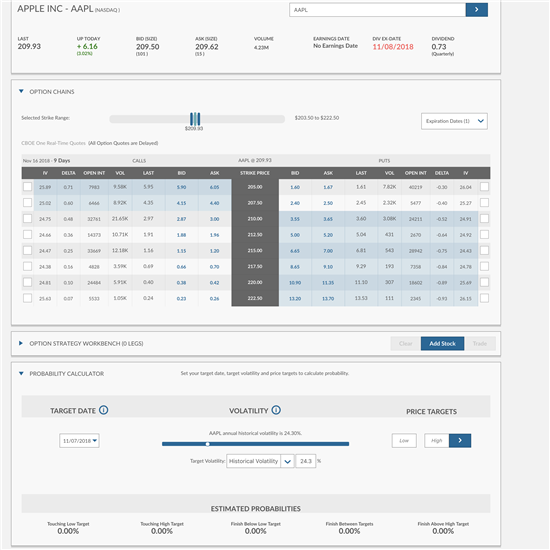Check the put checkbox for strike 210.00

[484, 219]
